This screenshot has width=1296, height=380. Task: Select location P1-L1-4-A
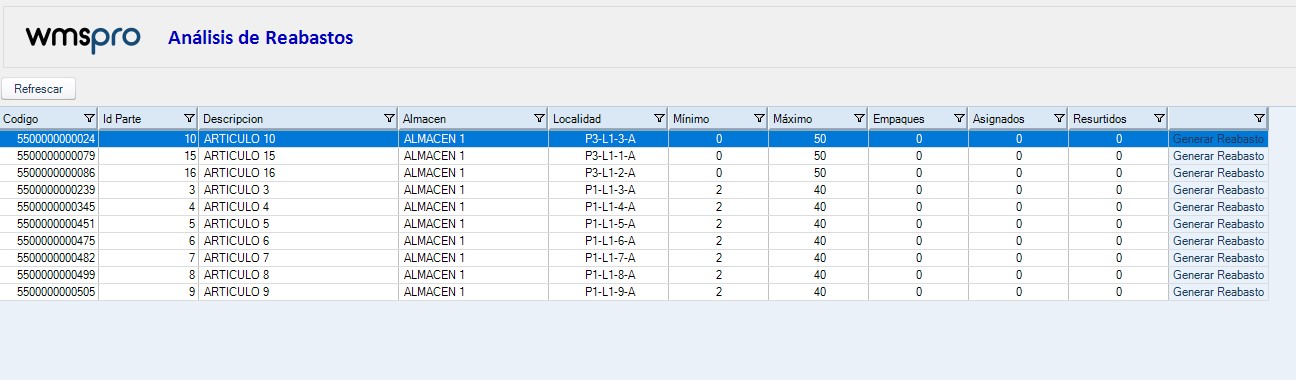608,207
